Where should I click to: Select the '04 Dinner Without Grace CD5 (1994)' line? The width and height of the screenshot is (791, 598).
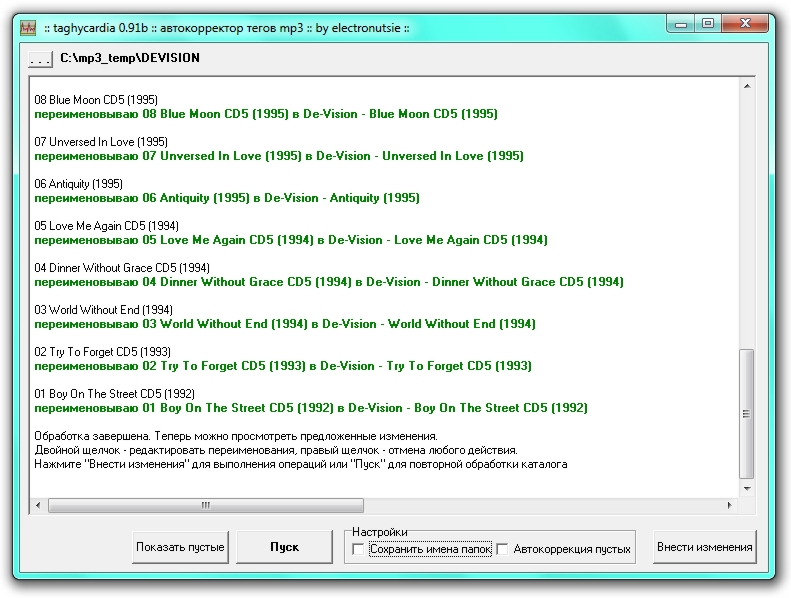(x=122, y=267)
